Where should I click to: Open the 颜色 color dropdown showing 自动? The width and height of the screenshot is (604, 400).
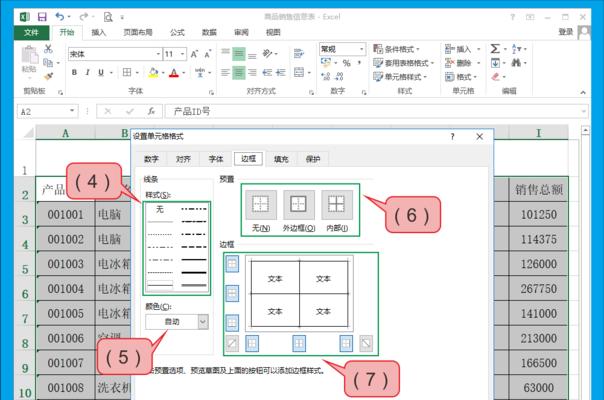pyautogui.click(x=176, y=321)
